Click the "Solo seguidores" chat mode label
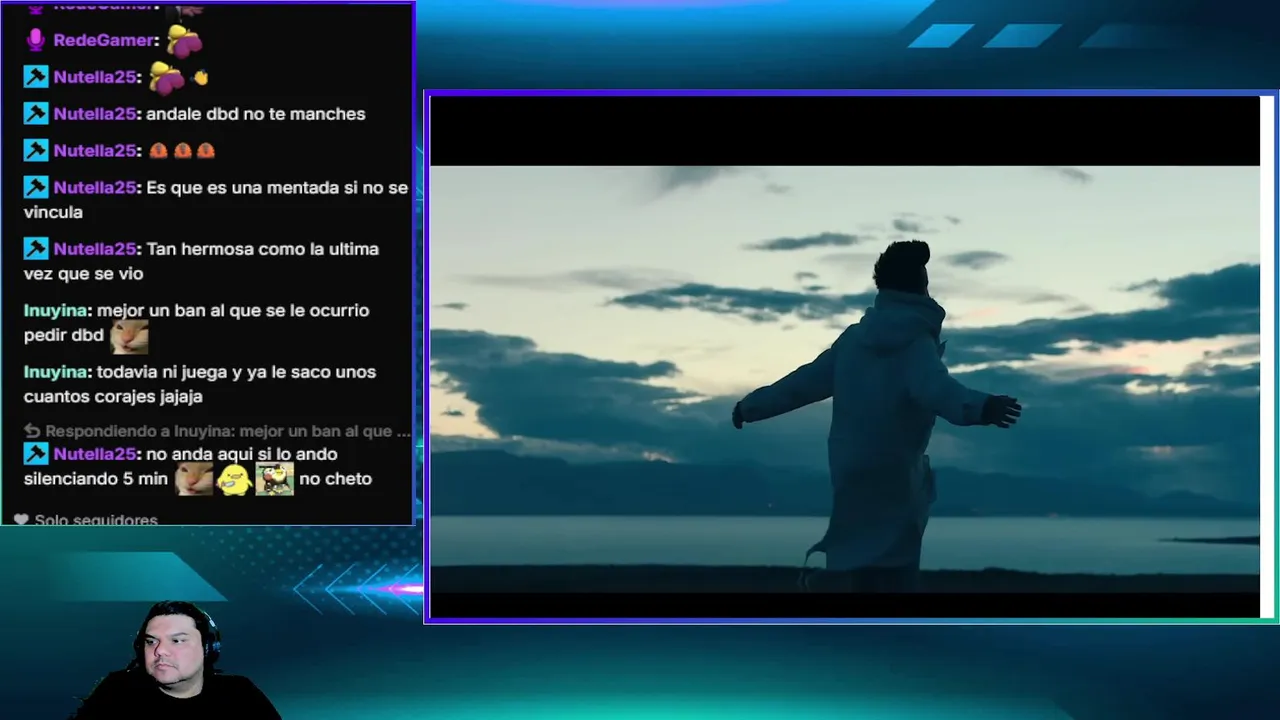1280x720 pixels. coord(96,520)
